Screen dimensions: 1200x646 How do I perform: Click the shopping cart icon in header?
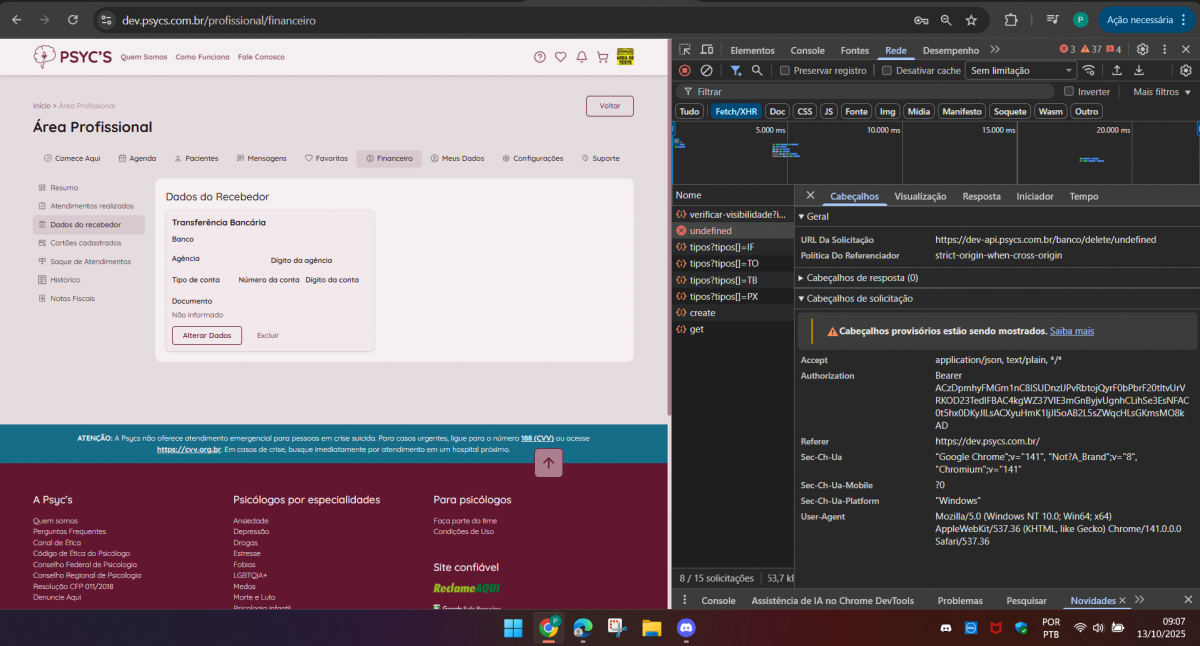pos(602,57)
